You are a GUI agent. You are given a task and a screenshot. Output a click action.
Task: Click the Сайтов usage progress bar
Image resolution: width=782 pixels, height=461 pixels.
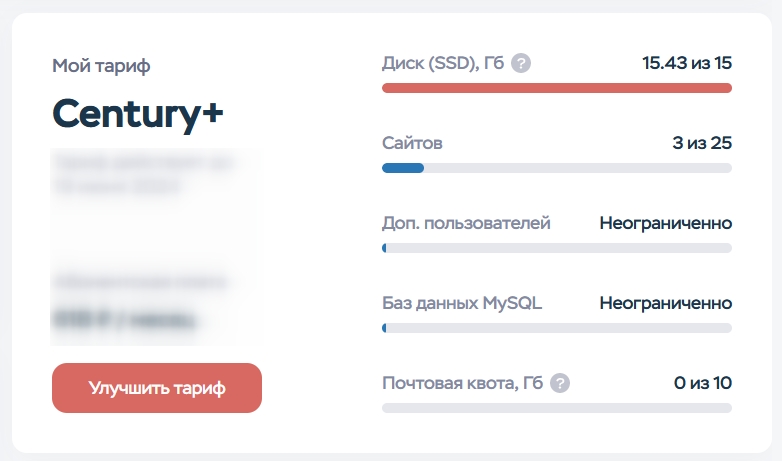click(x=557, y=168)
